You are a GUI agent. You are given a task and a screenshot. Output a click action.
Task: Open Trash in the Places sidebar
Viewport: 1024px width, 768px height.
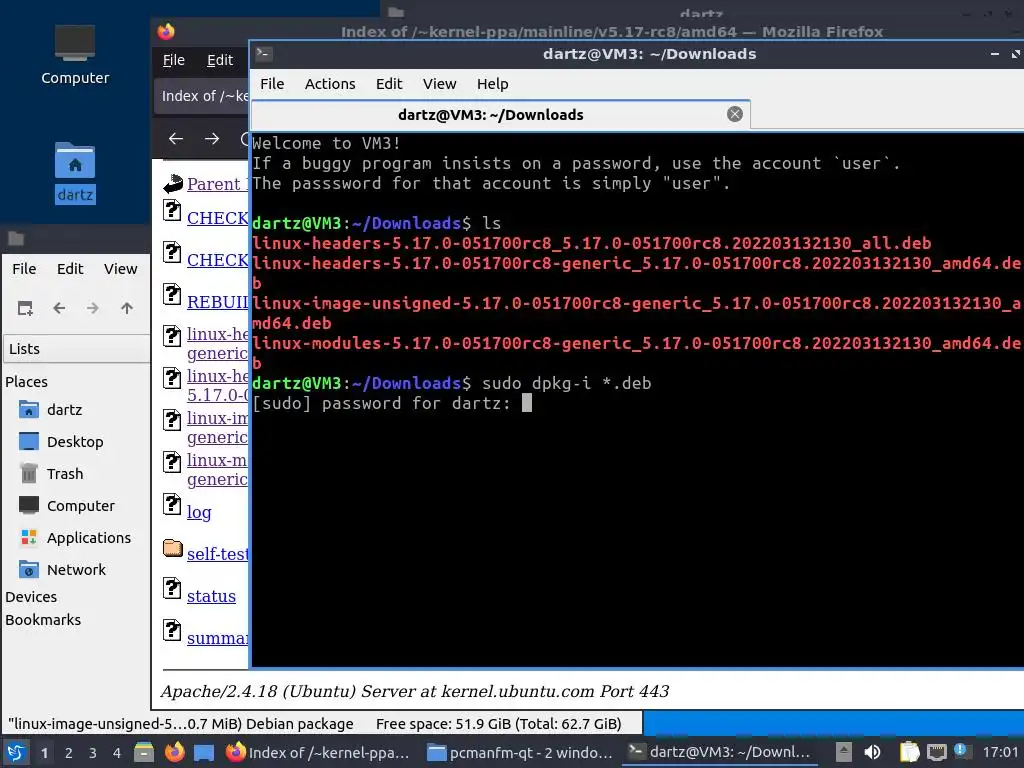click(64, 474)
